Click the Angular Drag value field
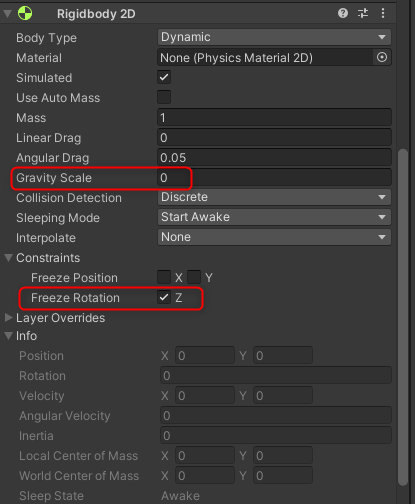The image size is (415, 504). click(x=274, y=157)
